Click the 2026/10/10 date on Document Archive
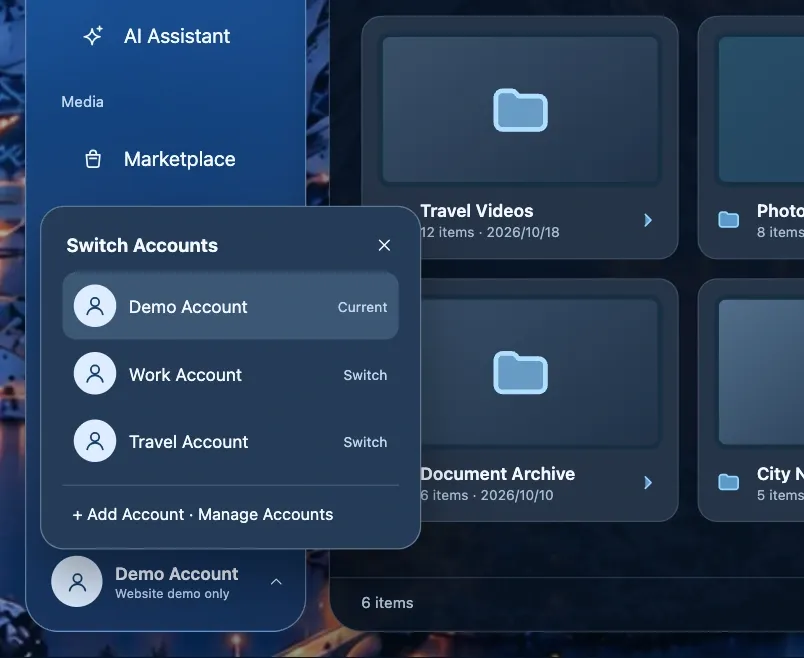 pyautogui.click(x=517, y=495)
